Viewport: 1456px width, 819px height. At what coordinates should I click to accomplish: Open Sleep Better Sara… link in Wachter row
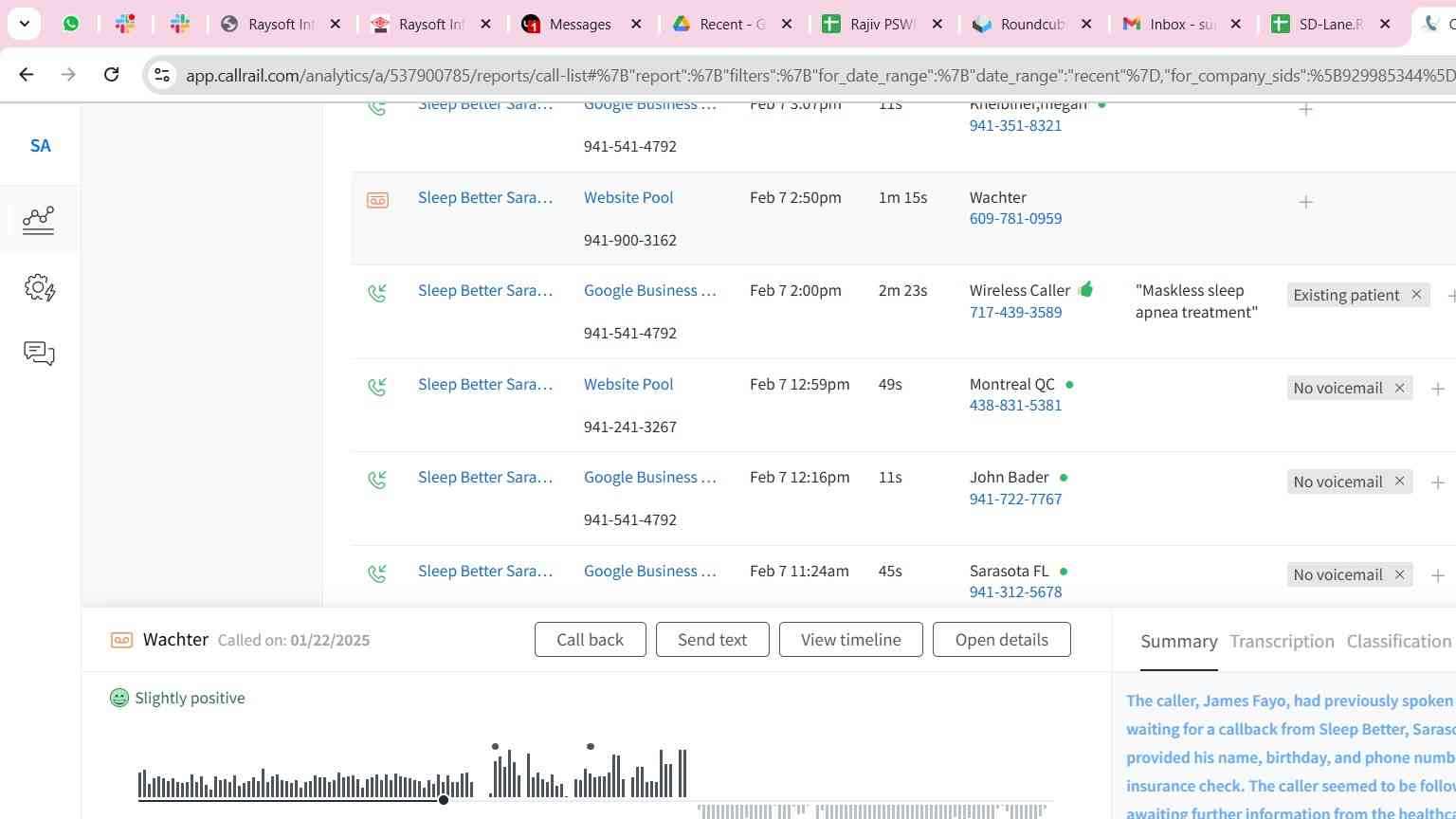click(x=485, y=197)
